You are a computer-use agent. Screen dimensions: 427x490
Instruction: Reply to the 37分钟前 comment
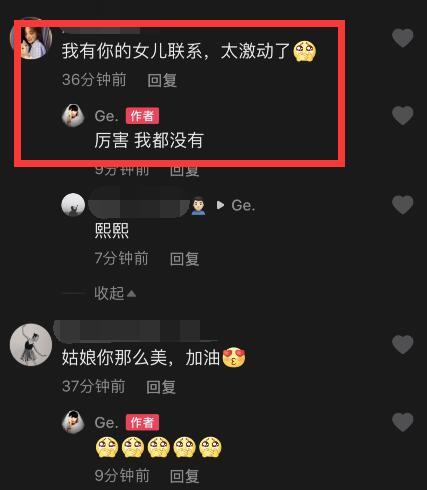click(x=161, y=387)
